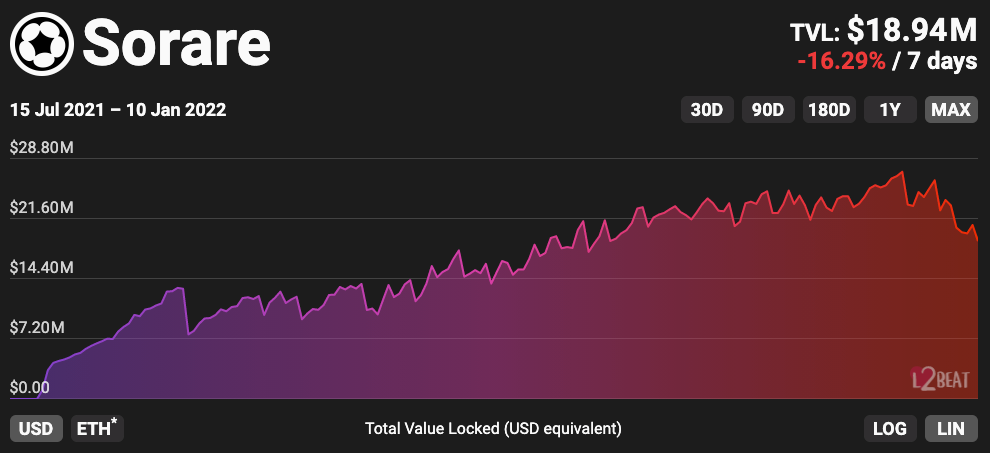Image resolution: width=990 pixels, height=453 pixels.
Task: Click the Total Value Locked caption
Action: click(493, 428)
